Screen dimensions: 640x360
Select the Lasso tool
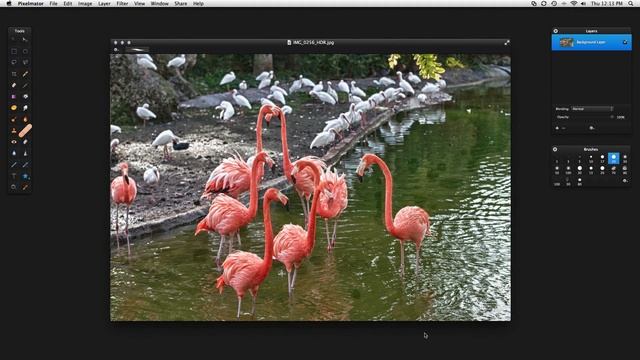point(14,62)
